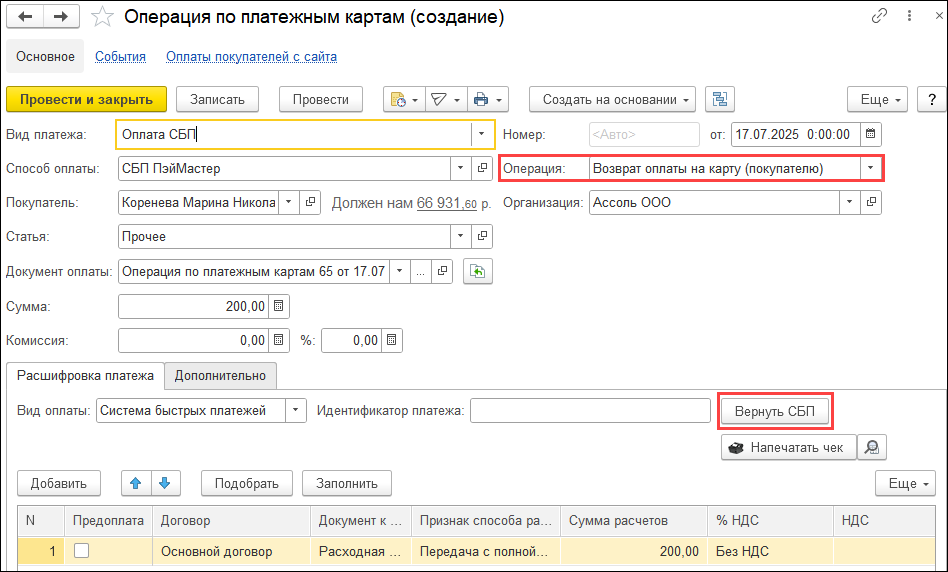The height and width of the screenshot is (572, 948).
Task: Open the send-message paper plane icon
Action: point(446,99)
